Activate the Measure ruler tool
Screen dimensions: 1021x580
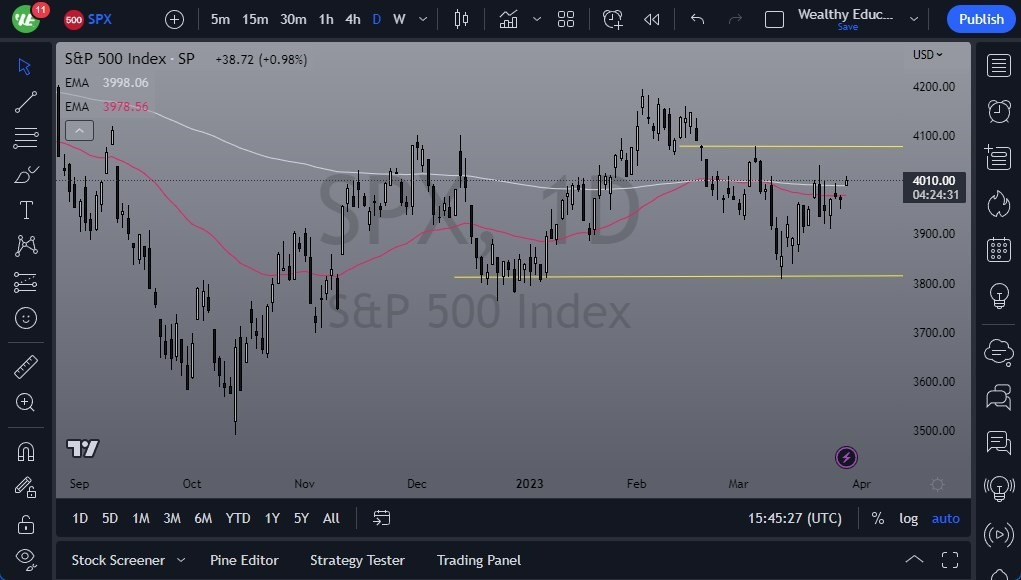[x=25, y=367]
